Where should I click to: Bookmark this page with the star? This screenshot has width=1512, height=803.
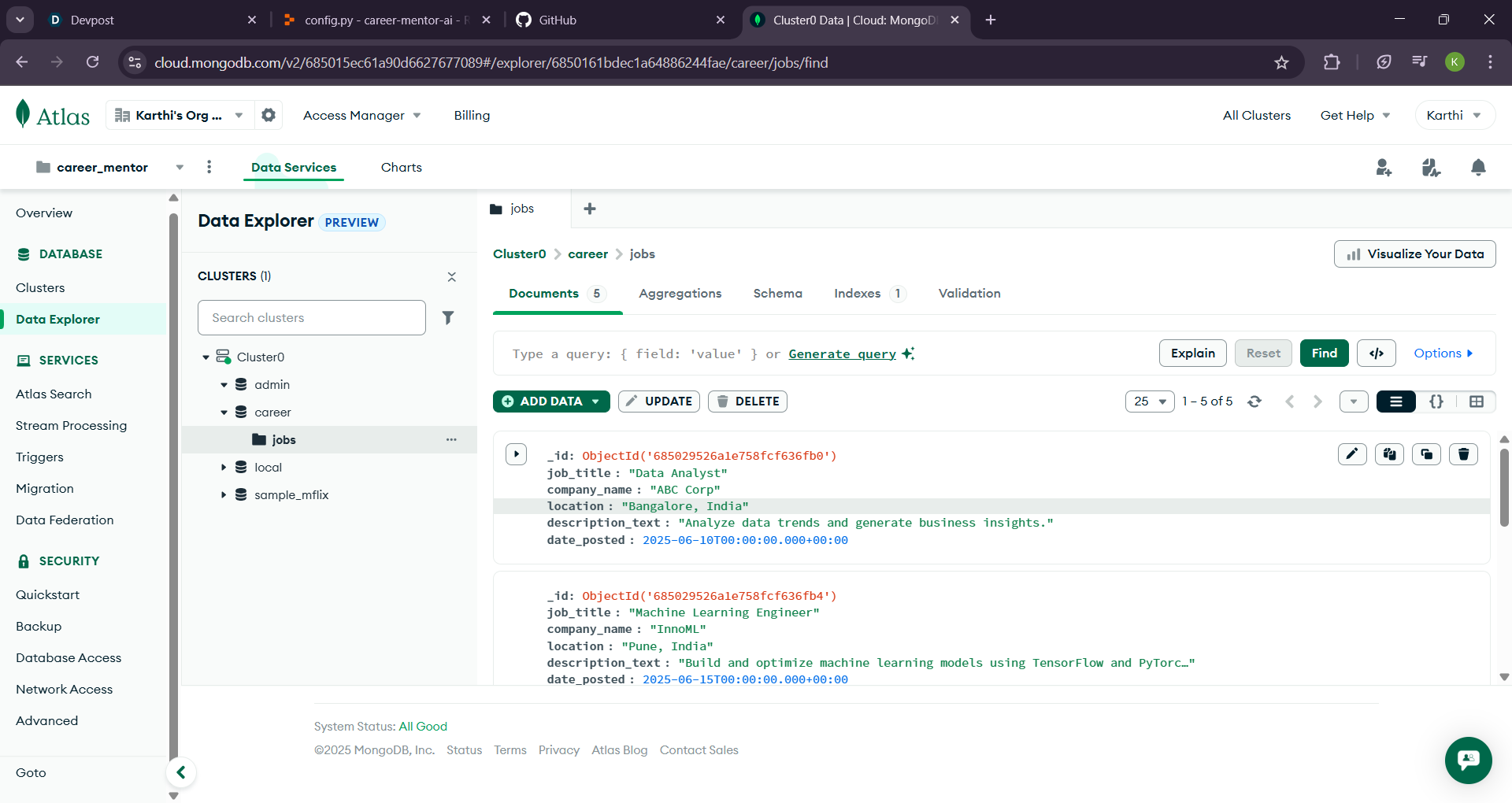(x=1281, y=62)
